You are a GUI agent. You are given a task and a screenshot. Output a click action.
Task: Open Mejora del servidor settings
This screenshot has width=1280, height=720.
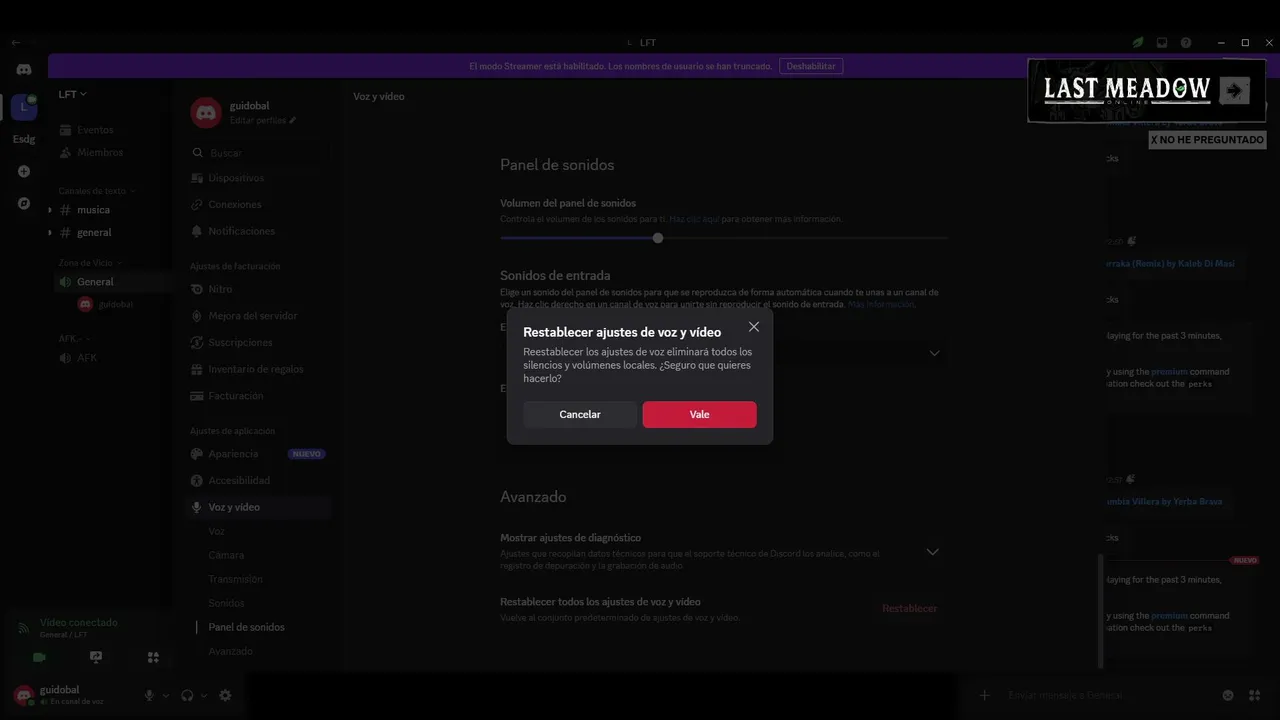pos(252,316)
